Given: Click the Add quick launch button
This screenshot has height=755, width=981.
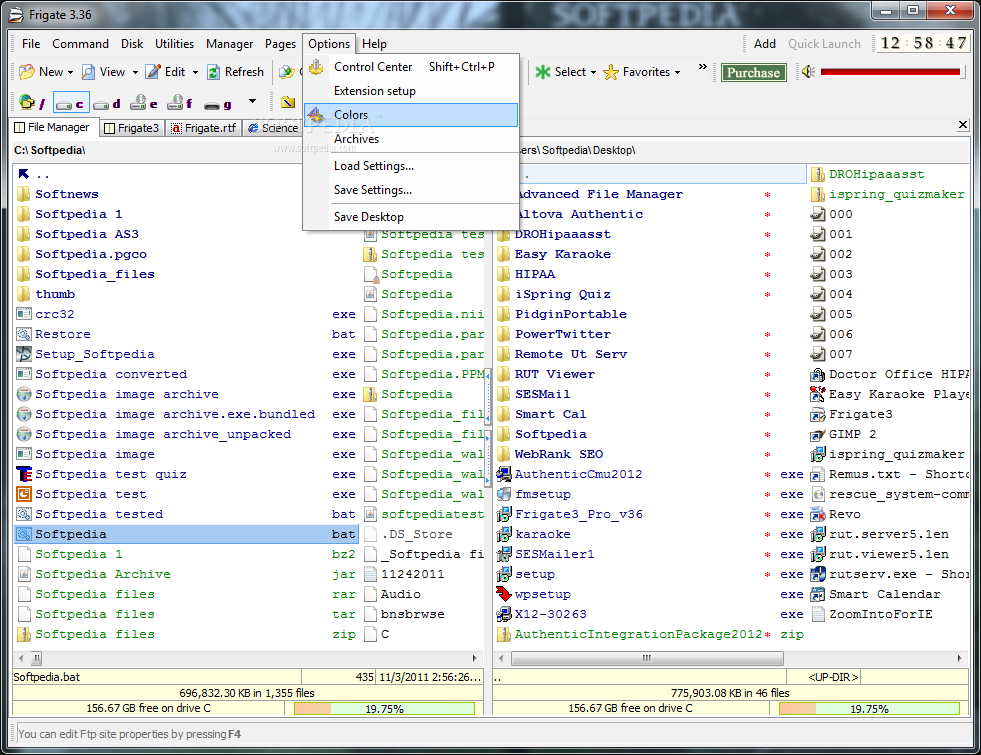Looking at the screenshot, I should point(765,44).
